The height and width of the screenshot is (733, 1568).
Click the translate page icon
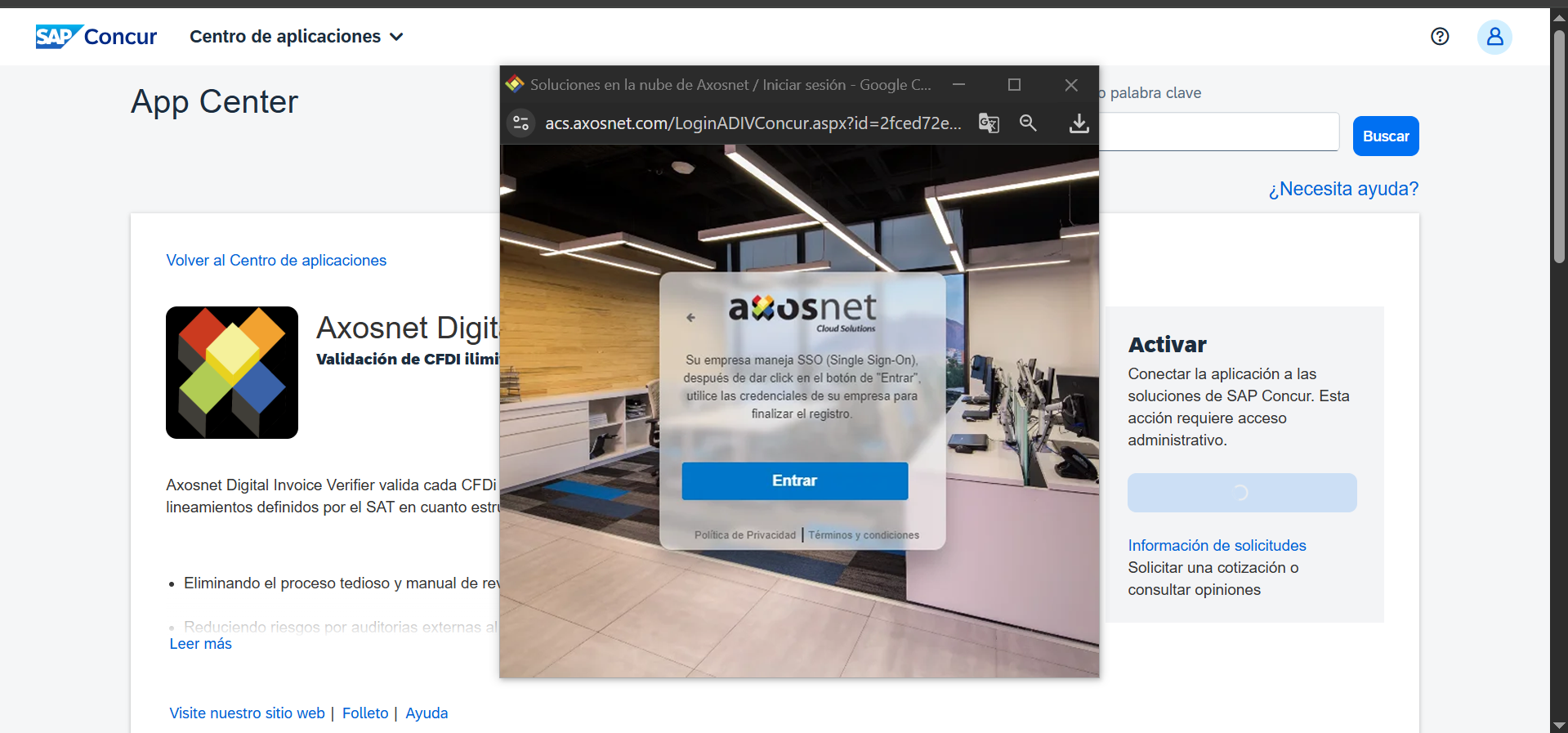tap(989, 123)
